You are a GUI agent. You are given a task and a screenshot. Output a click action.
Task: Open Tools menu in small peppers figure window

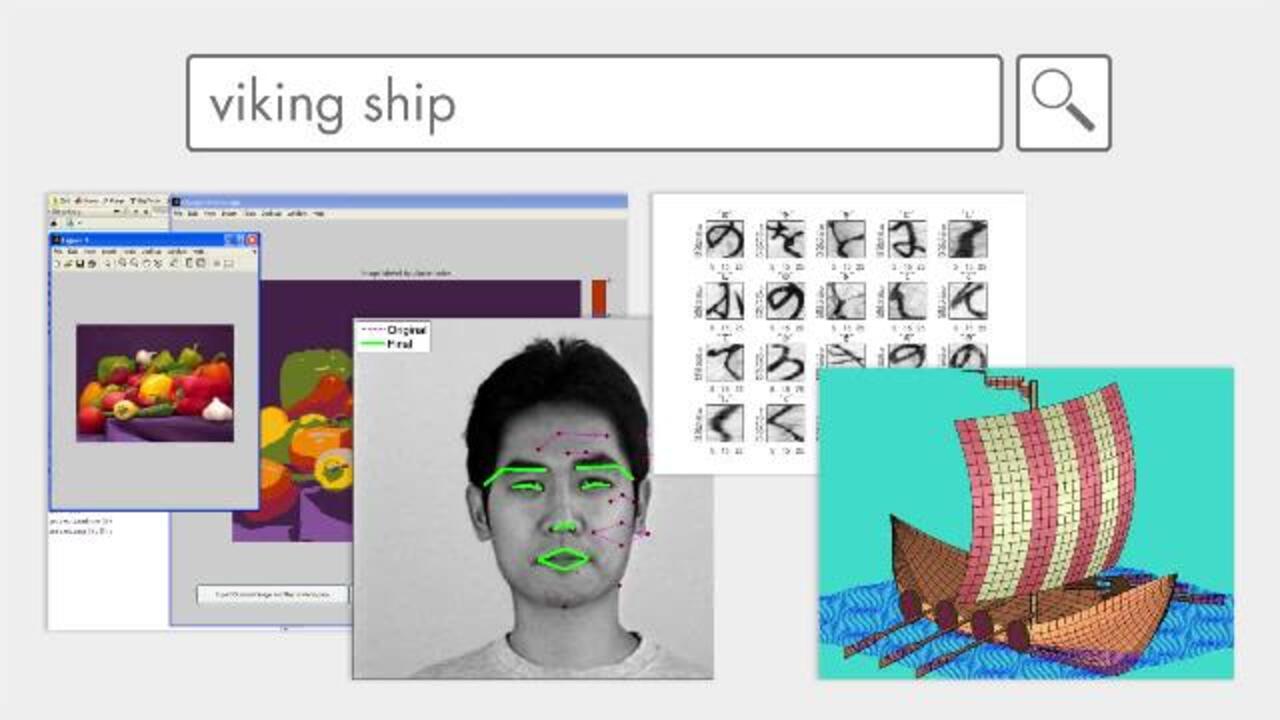point(131,251)
